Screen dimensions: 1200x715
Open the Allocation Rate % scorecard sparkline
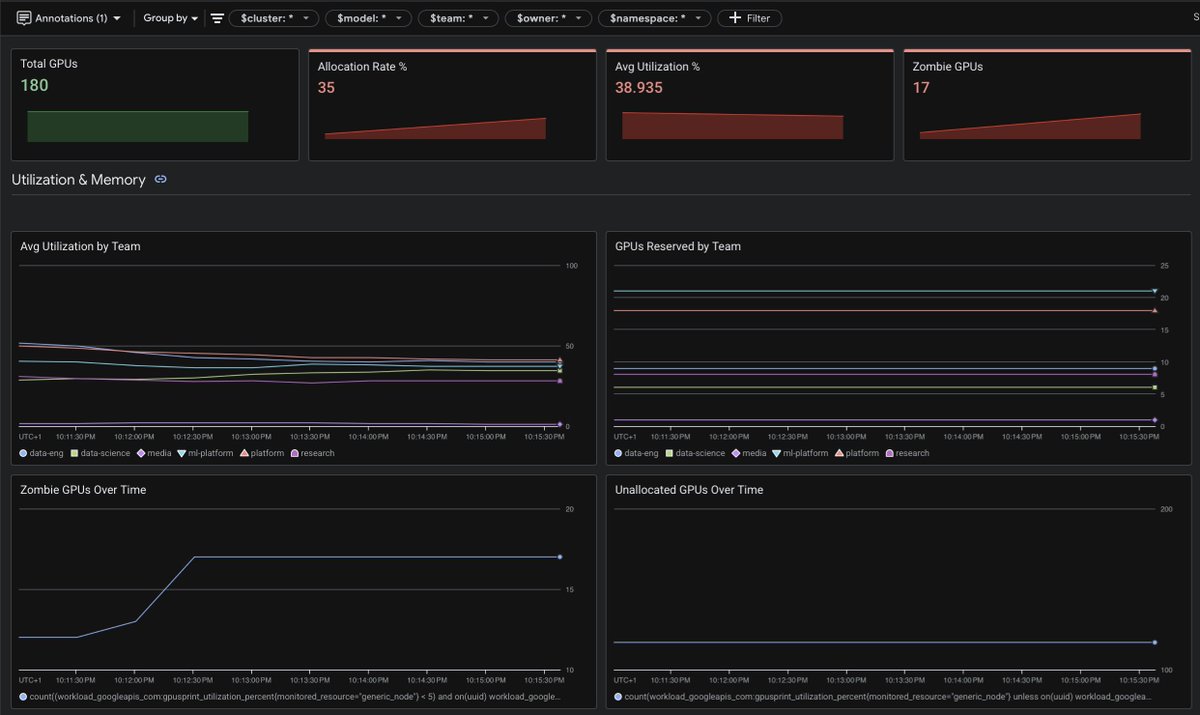click(x=435, y=128)
